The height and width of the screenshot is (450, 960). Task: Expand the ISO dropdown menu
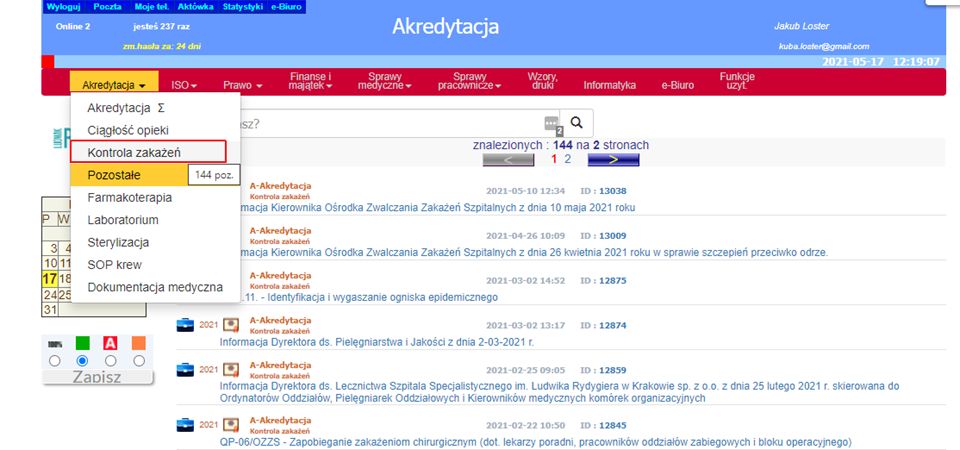point(184,85)
